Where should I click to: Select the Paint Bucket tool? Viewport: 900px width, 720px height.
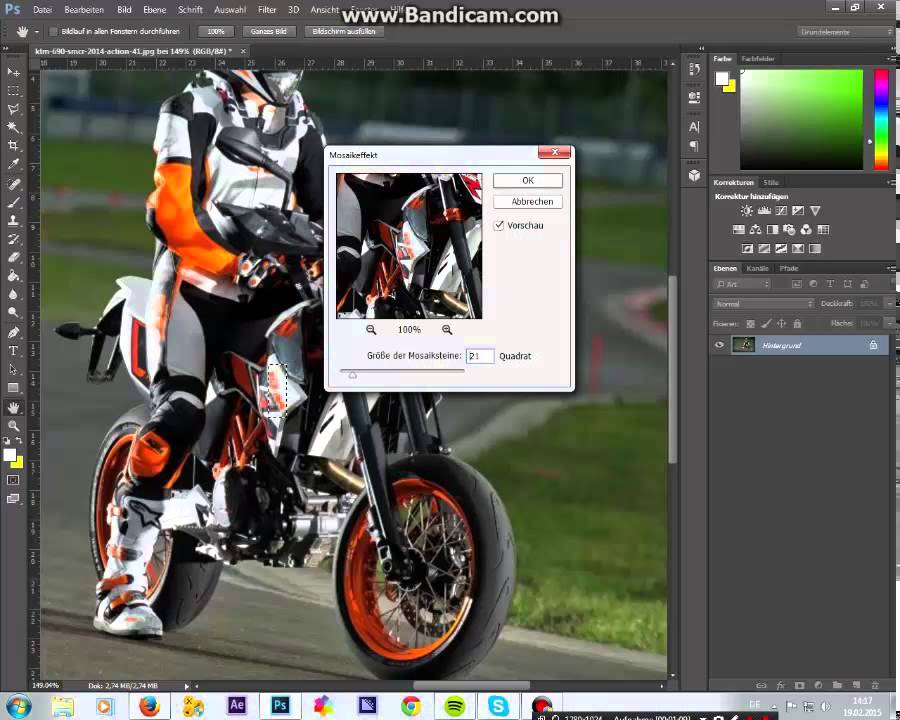pos(13,276)
